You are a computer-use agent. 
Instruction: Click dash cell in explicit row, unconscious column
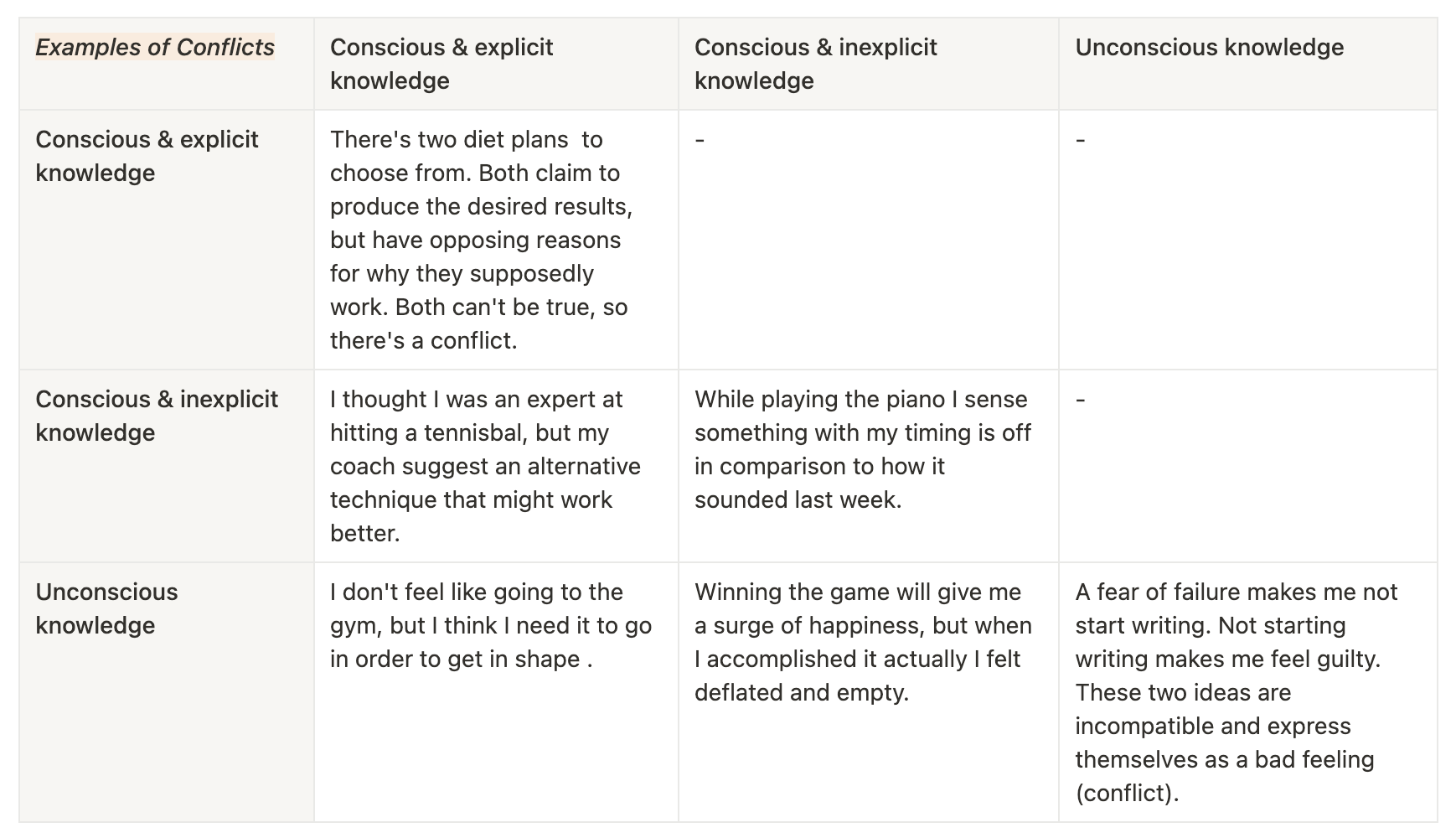click(x=1081, y=140)
